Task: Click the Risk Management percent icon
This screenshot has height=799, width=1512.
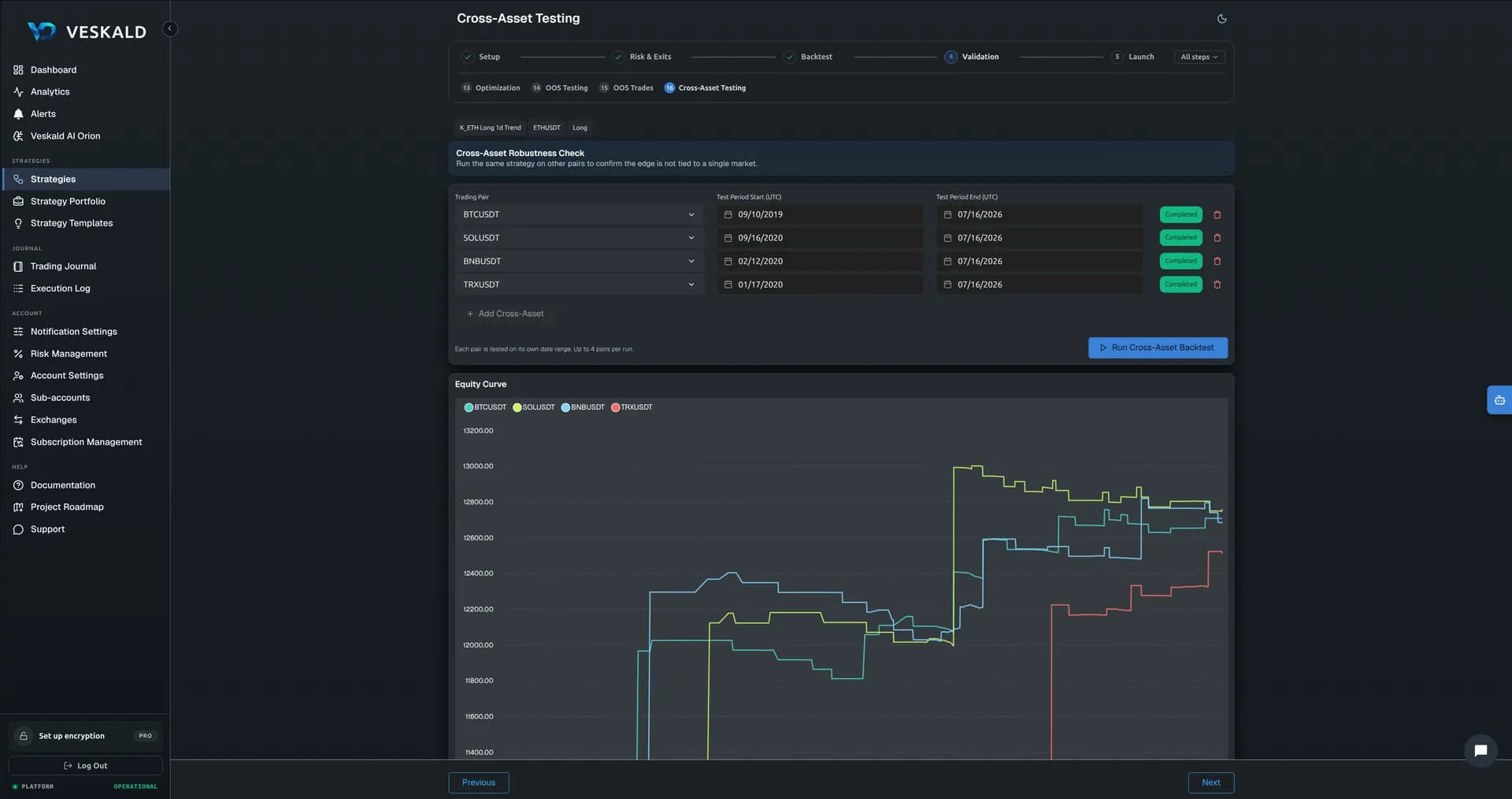Action: pyautogui.click(x=18, y=354)
